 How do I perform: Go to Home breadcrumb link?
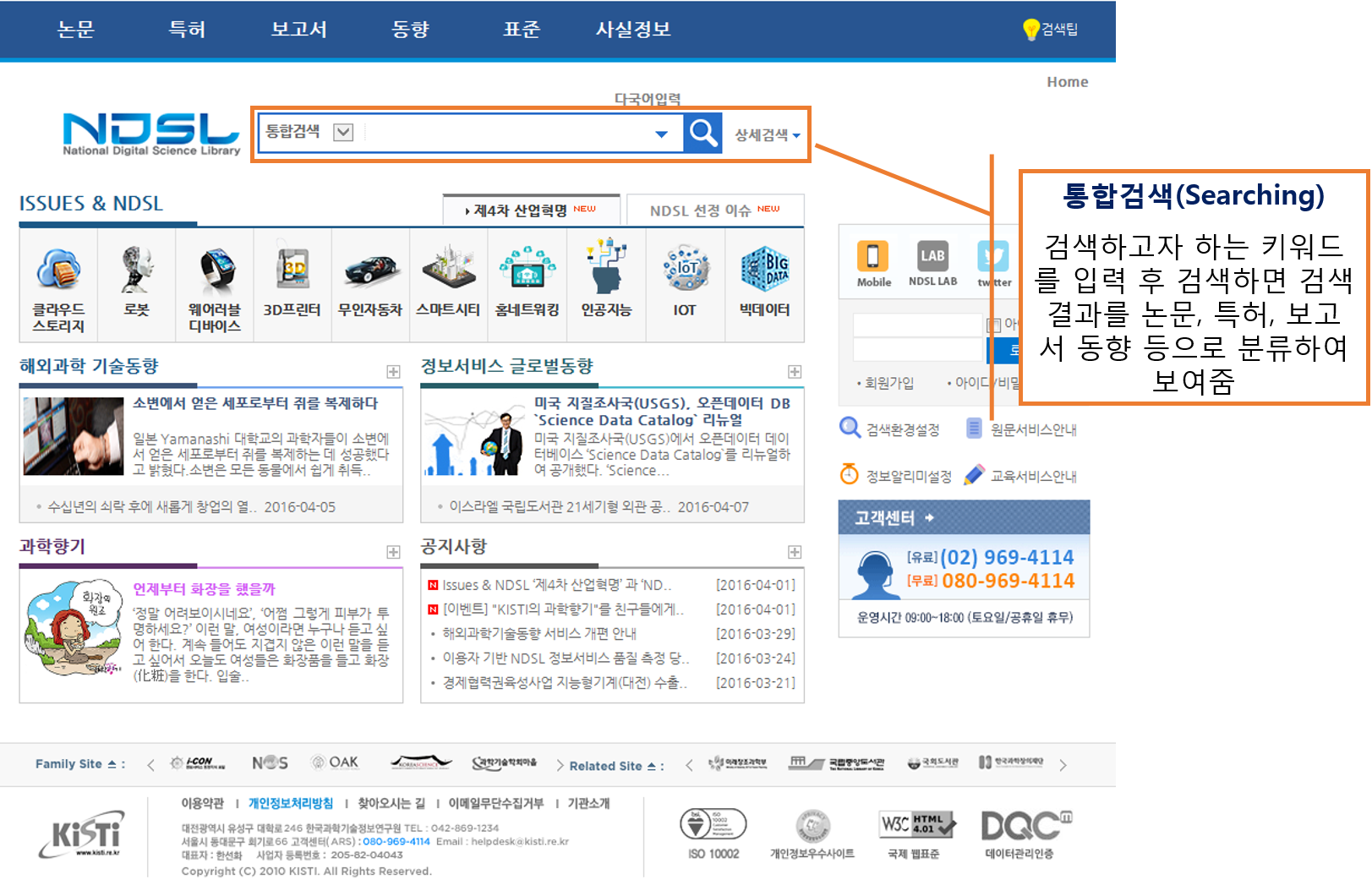click(x=1067, y=82)
